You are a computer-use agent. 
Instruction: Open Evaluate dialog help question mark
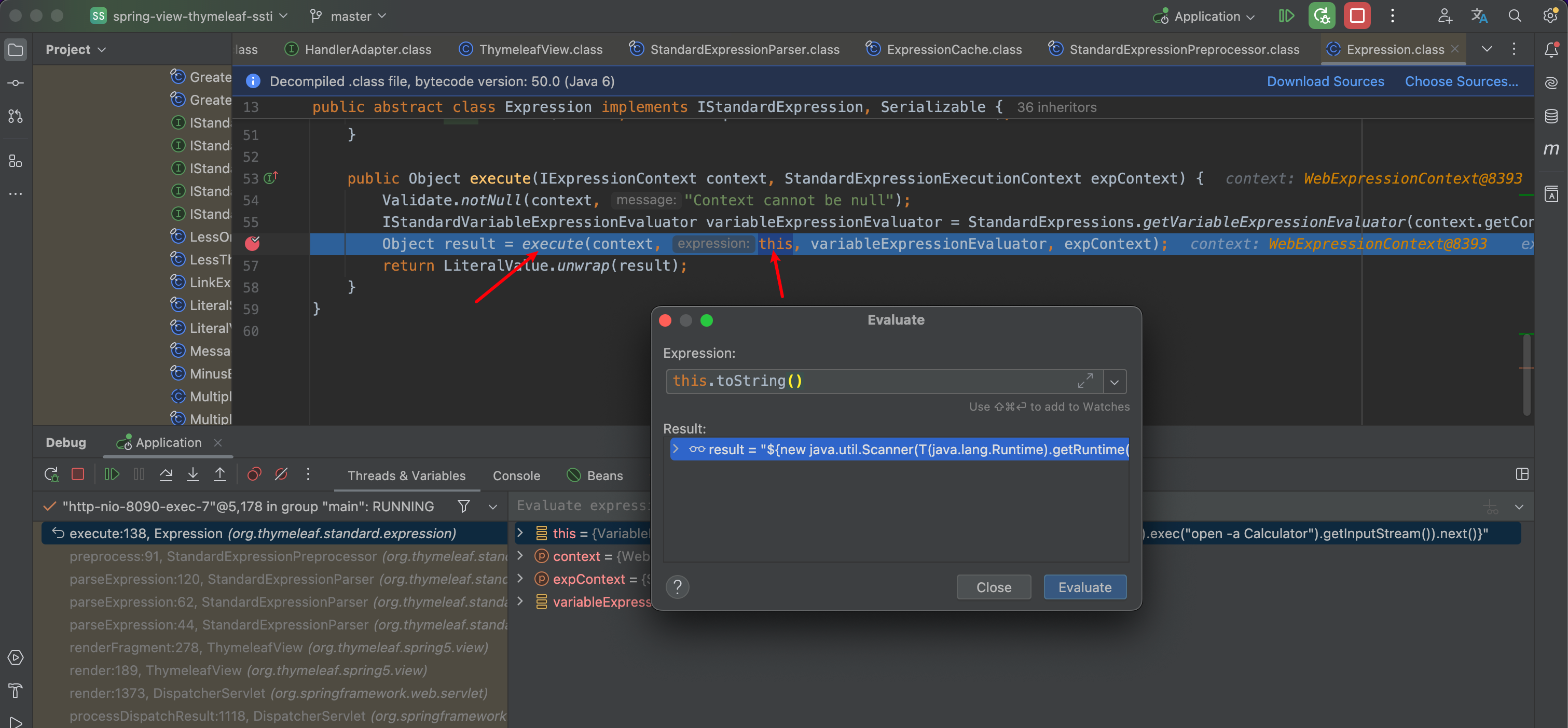[x=678, y=587]
